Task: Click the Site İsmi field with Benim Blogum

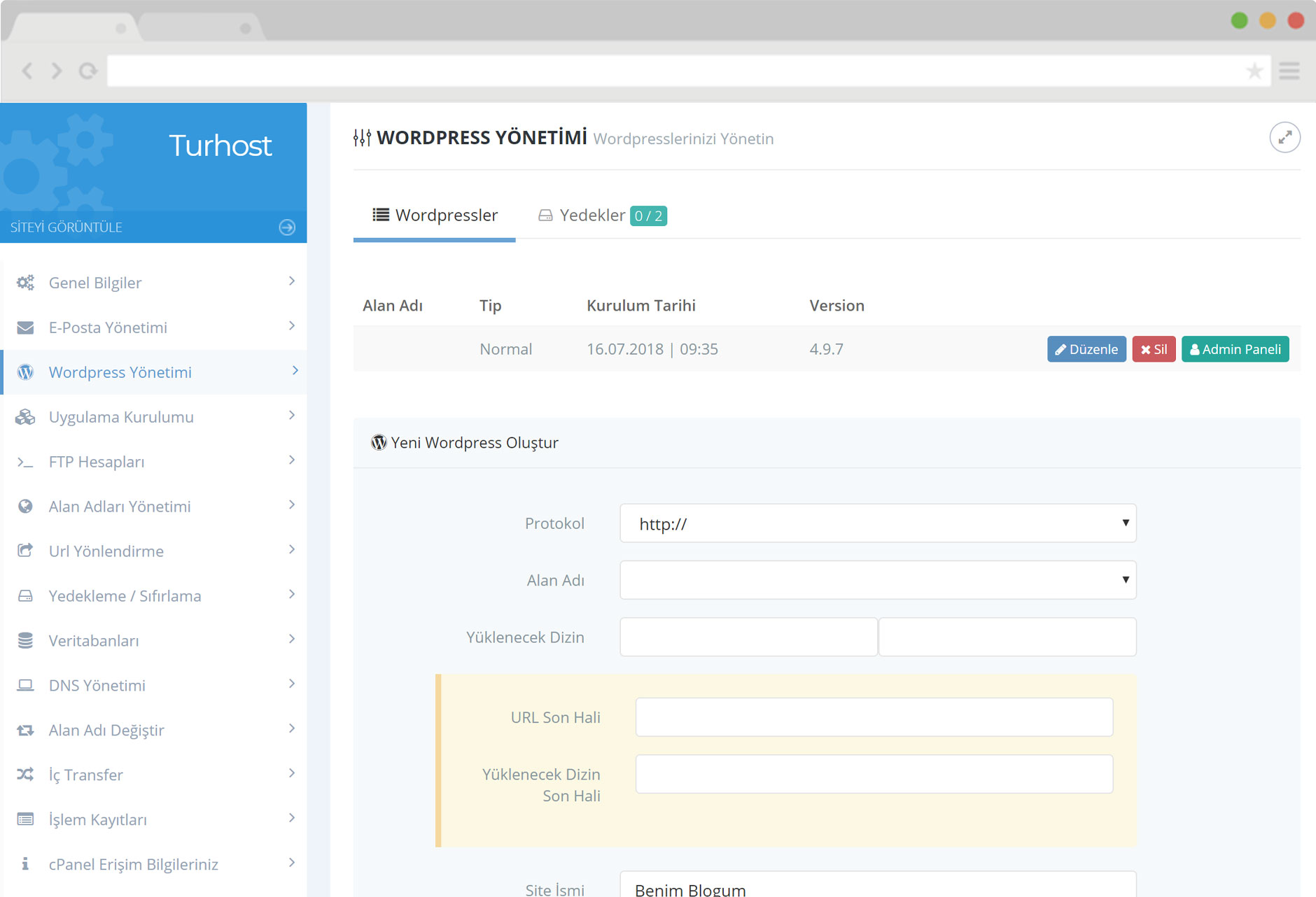Action: click(878, 884)
